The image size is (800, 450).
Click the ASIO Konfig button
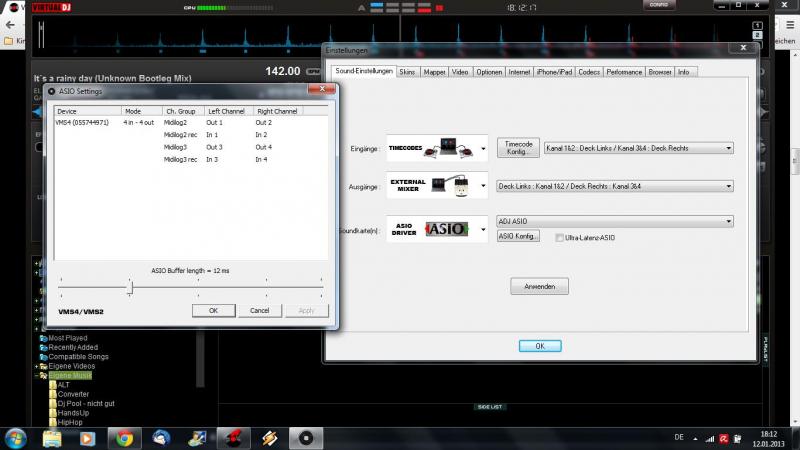(518, 236)
